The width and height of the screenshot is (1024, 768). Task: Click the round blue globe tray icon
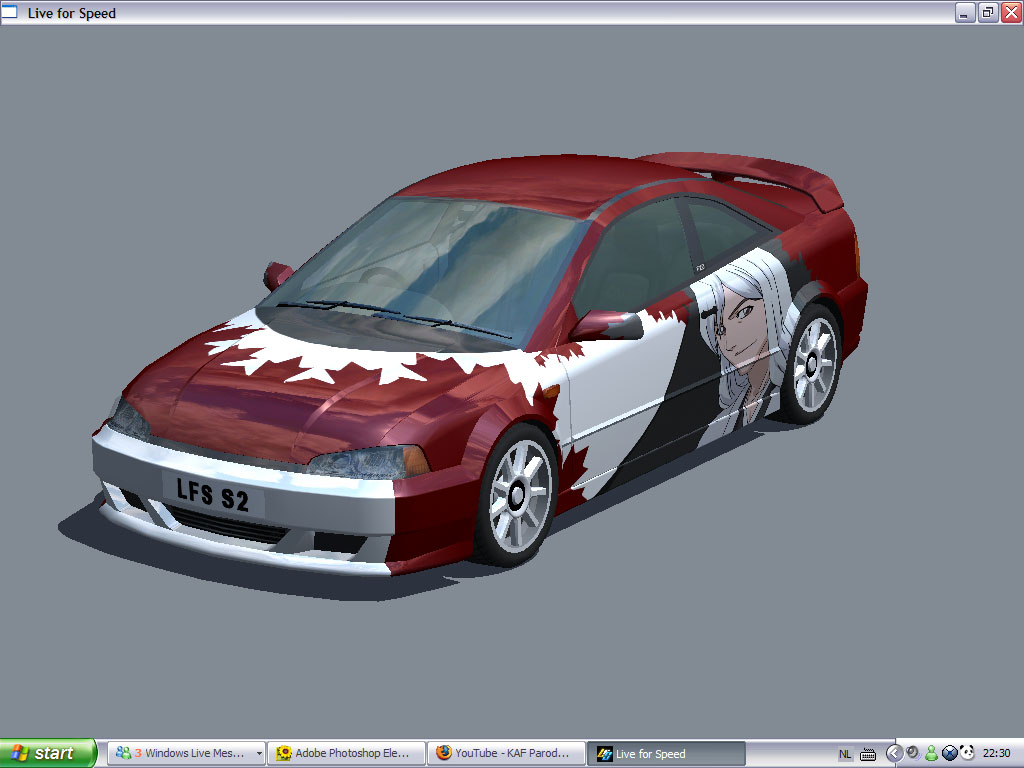point(950,753)
